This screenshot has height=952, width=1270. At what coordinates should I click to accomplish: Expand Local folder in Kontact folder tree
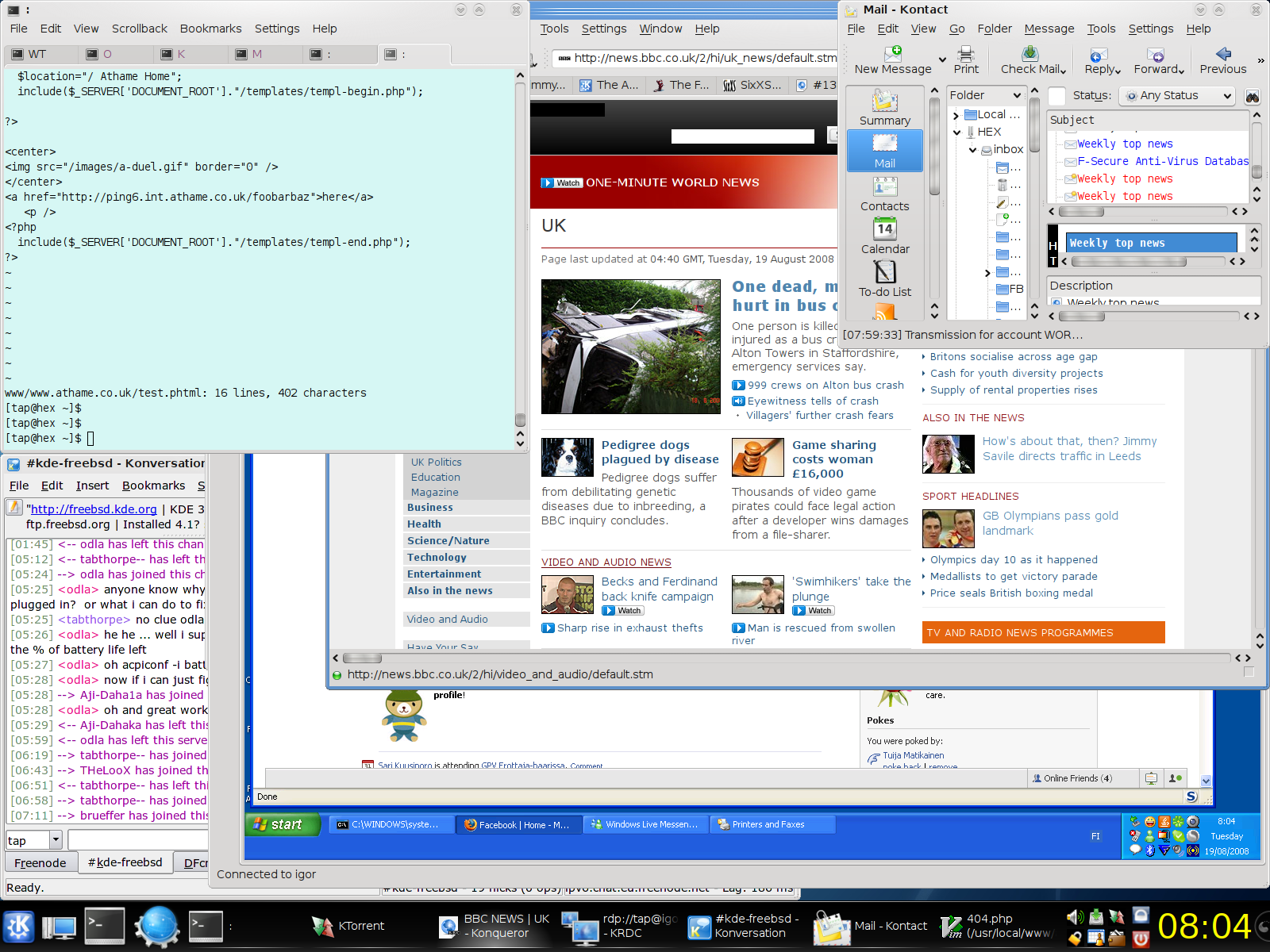point(956,115)
